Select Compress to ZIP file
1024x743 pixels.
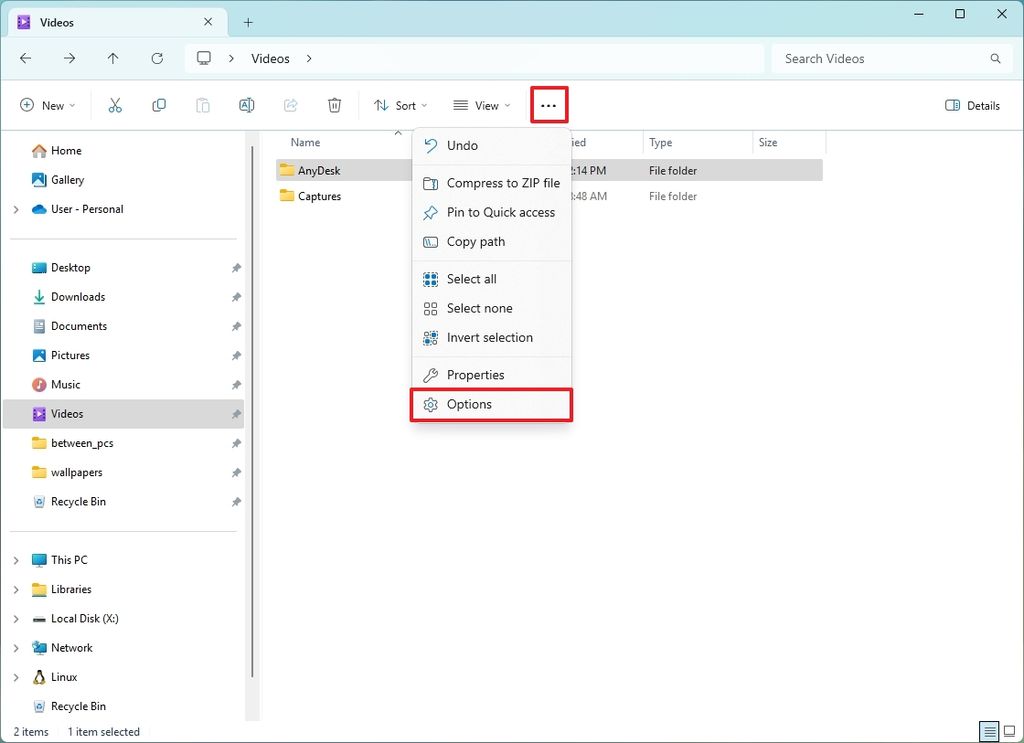tap(492, 183)
